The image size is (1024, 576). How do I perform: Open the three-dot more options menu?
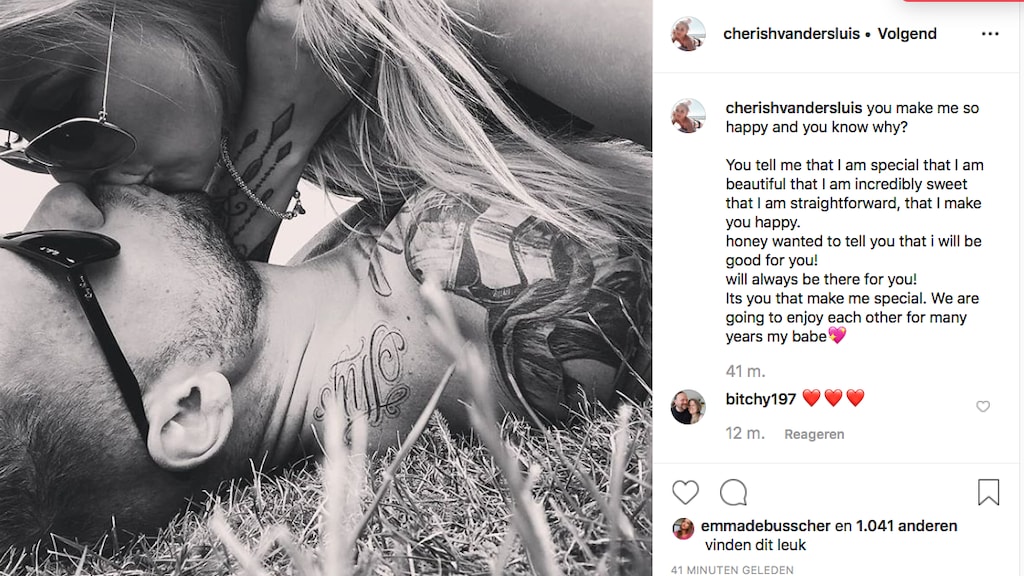click(990, 34)
